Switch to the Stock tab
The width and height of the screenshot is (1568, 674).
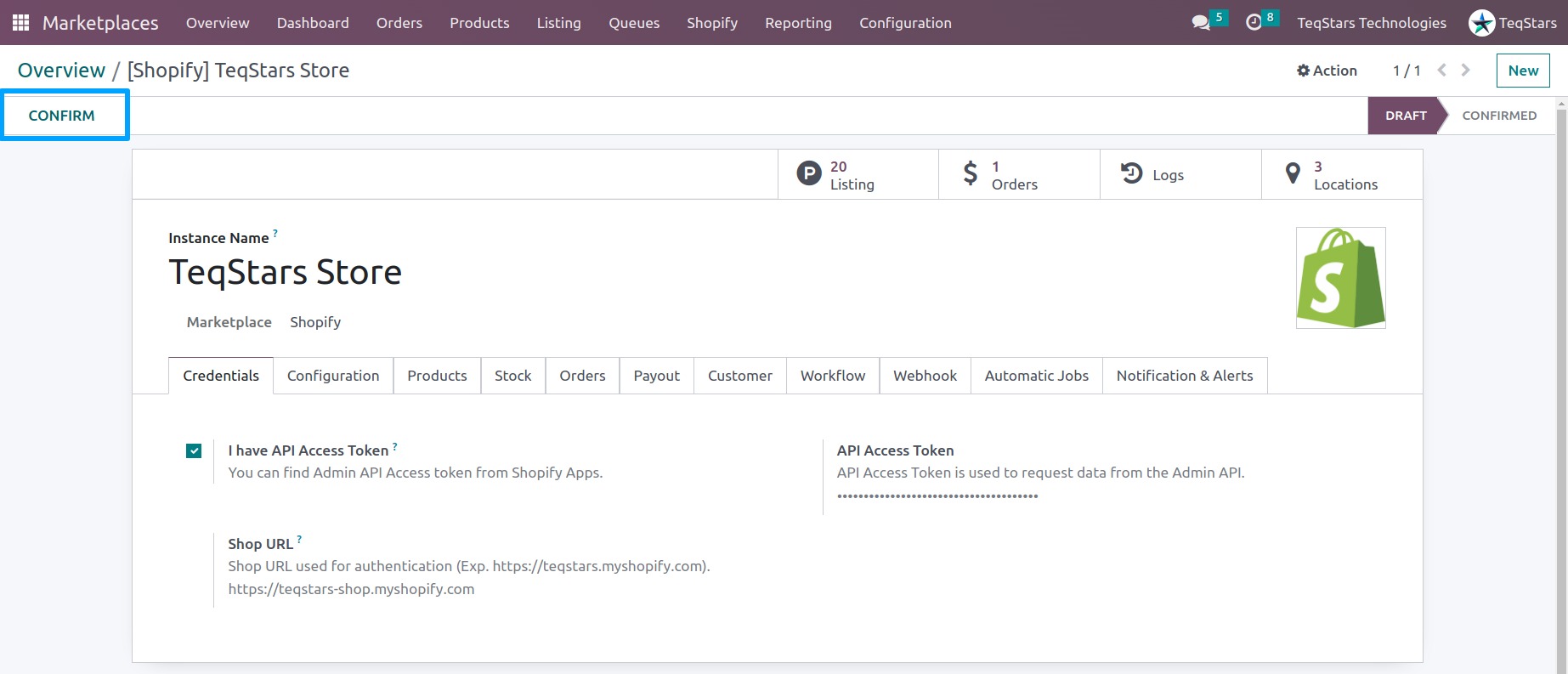[x=513, y=376]
